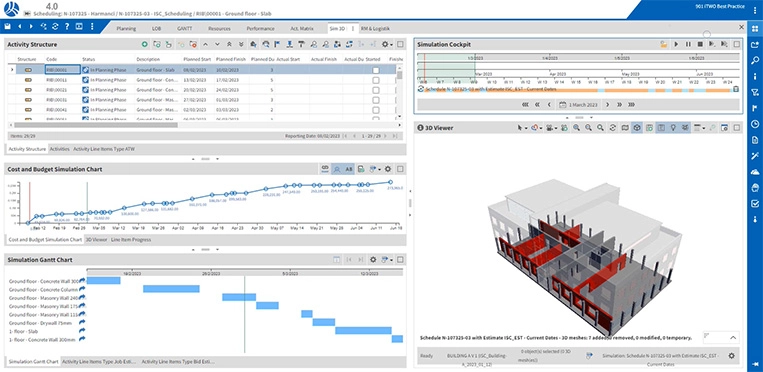Move activity up with single chevron up
Image resolution: width=763 pixels, height=372 pixels.
point(205,44)
